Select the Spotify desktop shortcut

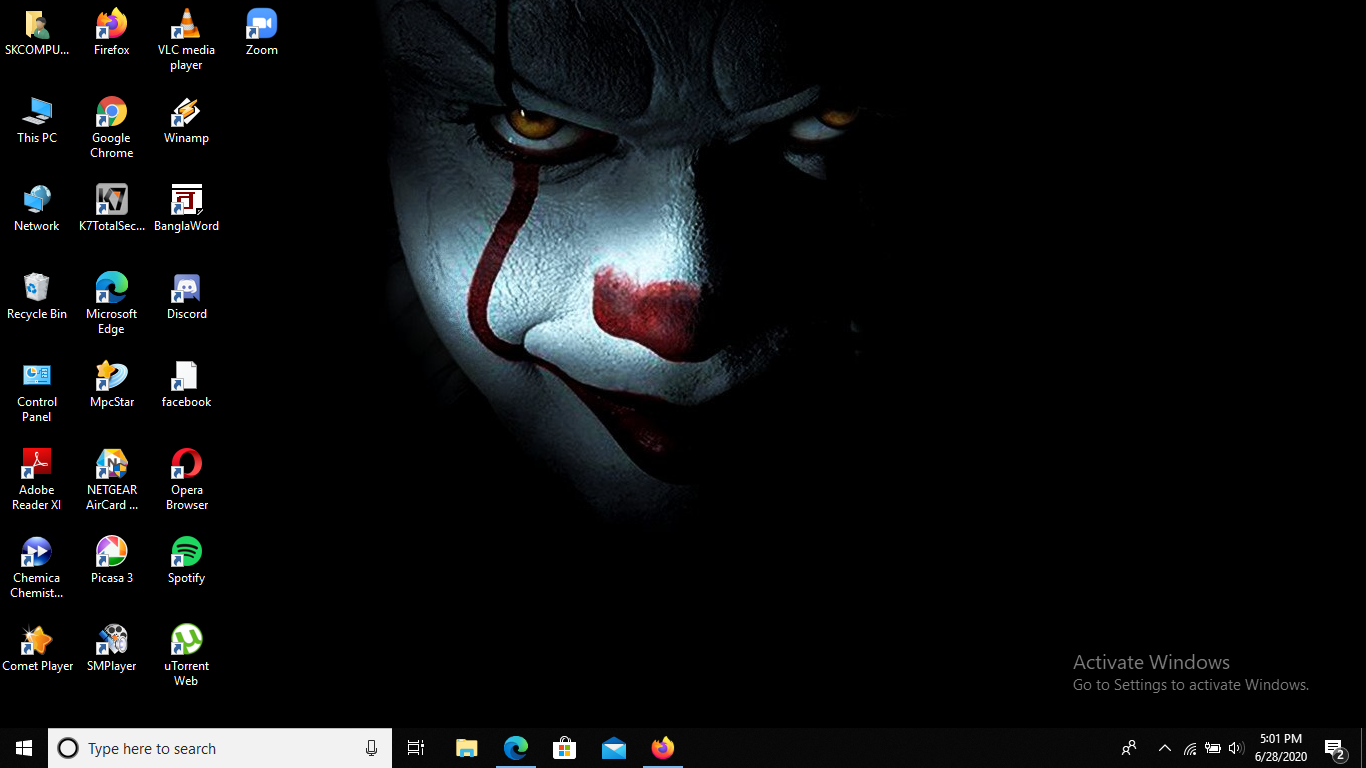pyautogui.click(x=186, y=561)
